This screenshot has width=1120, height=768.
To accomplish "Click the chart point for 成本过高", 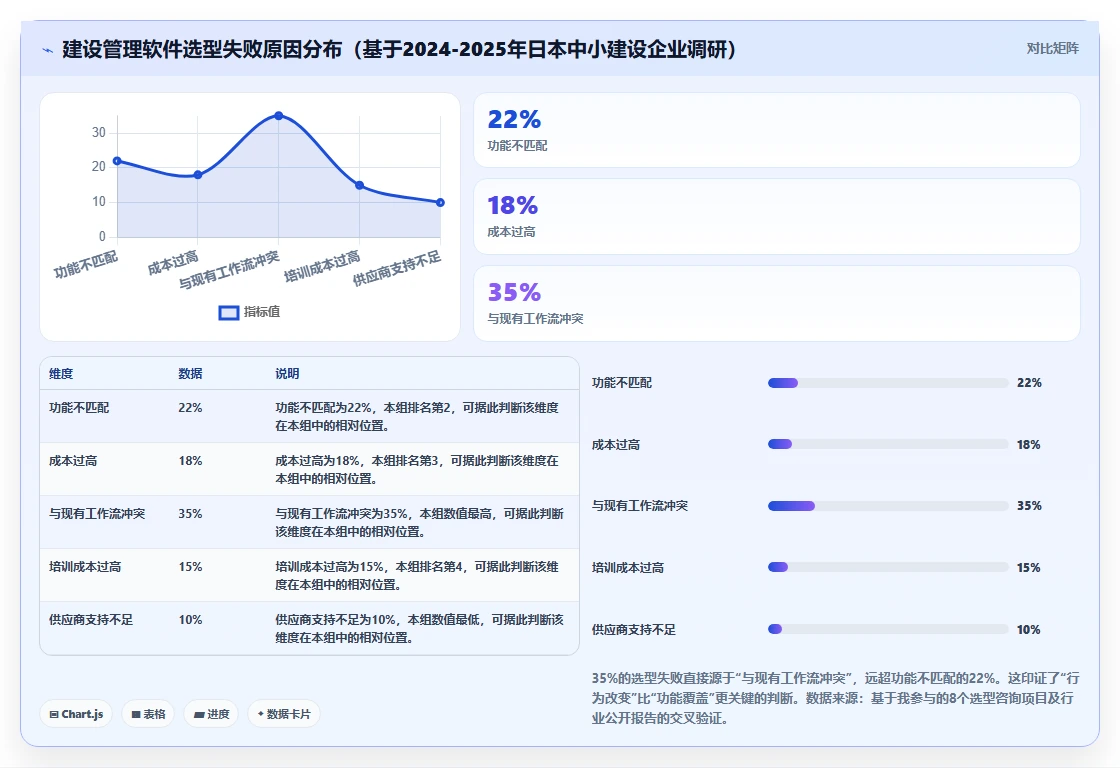I will 198,174.
